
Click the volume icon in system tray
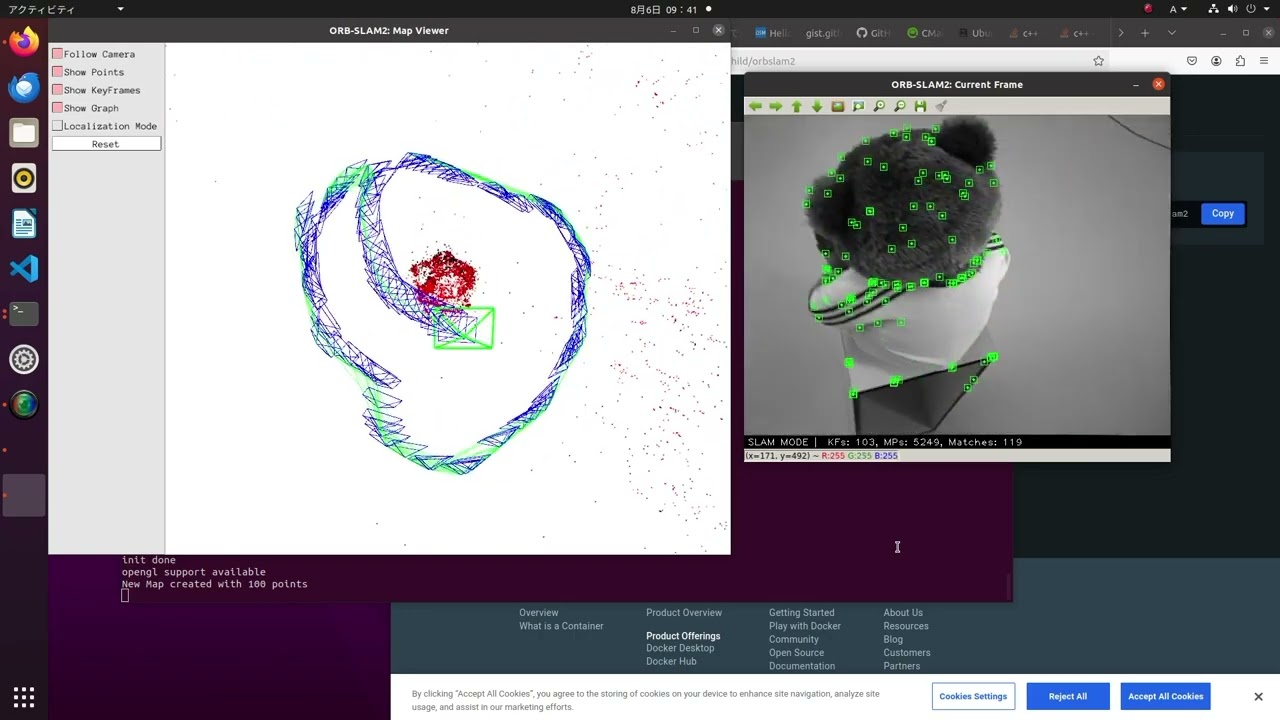coord(1230,9)
